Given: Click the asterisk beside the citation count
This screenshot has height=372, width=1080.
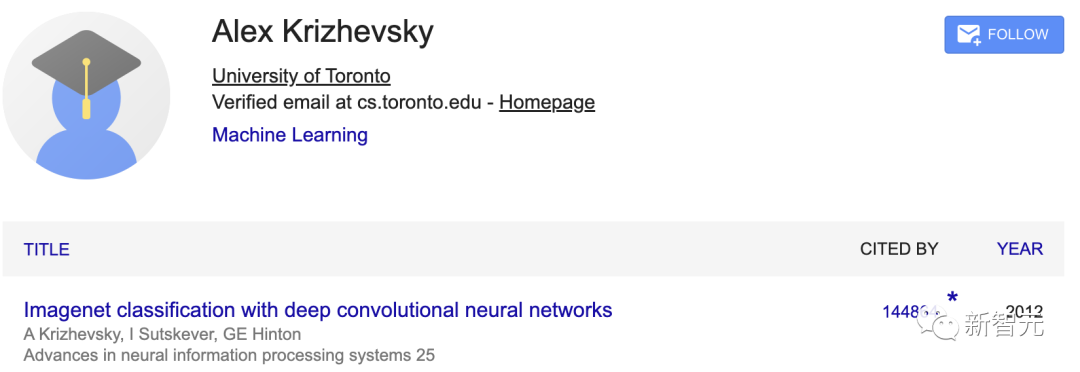Looking at the screenshot, I should (x=952, y=298).
